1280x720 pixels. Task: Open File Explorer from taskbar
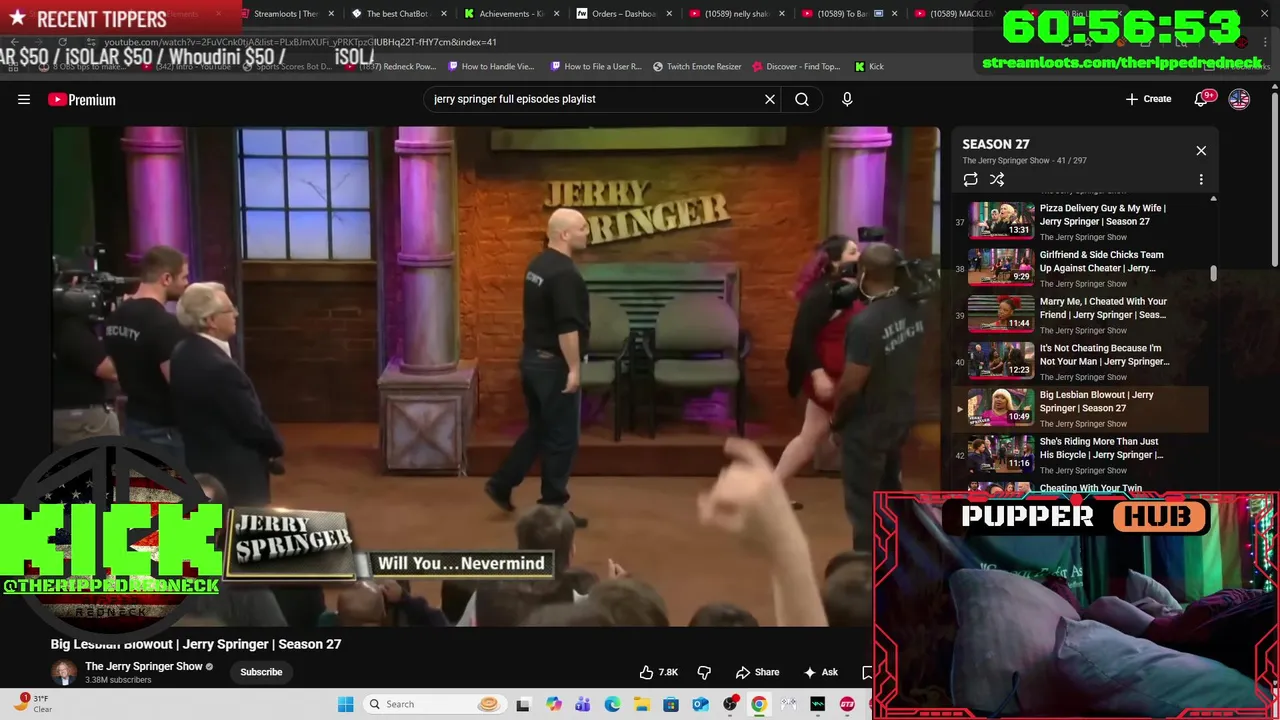(x=642, y=704)
